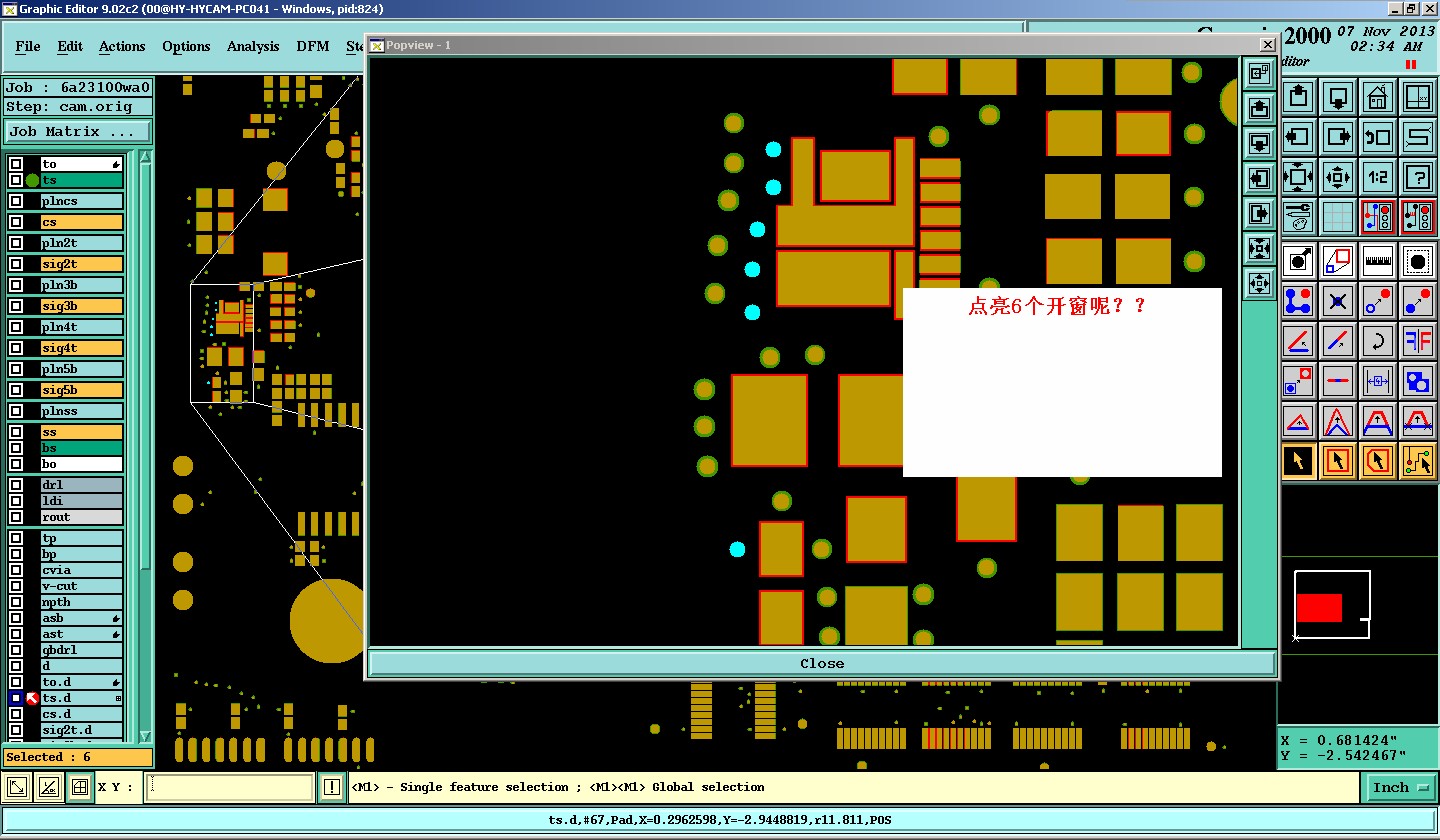Toggle the checkbox for layer drl
1440x840 pixels.
pos(16,485)
